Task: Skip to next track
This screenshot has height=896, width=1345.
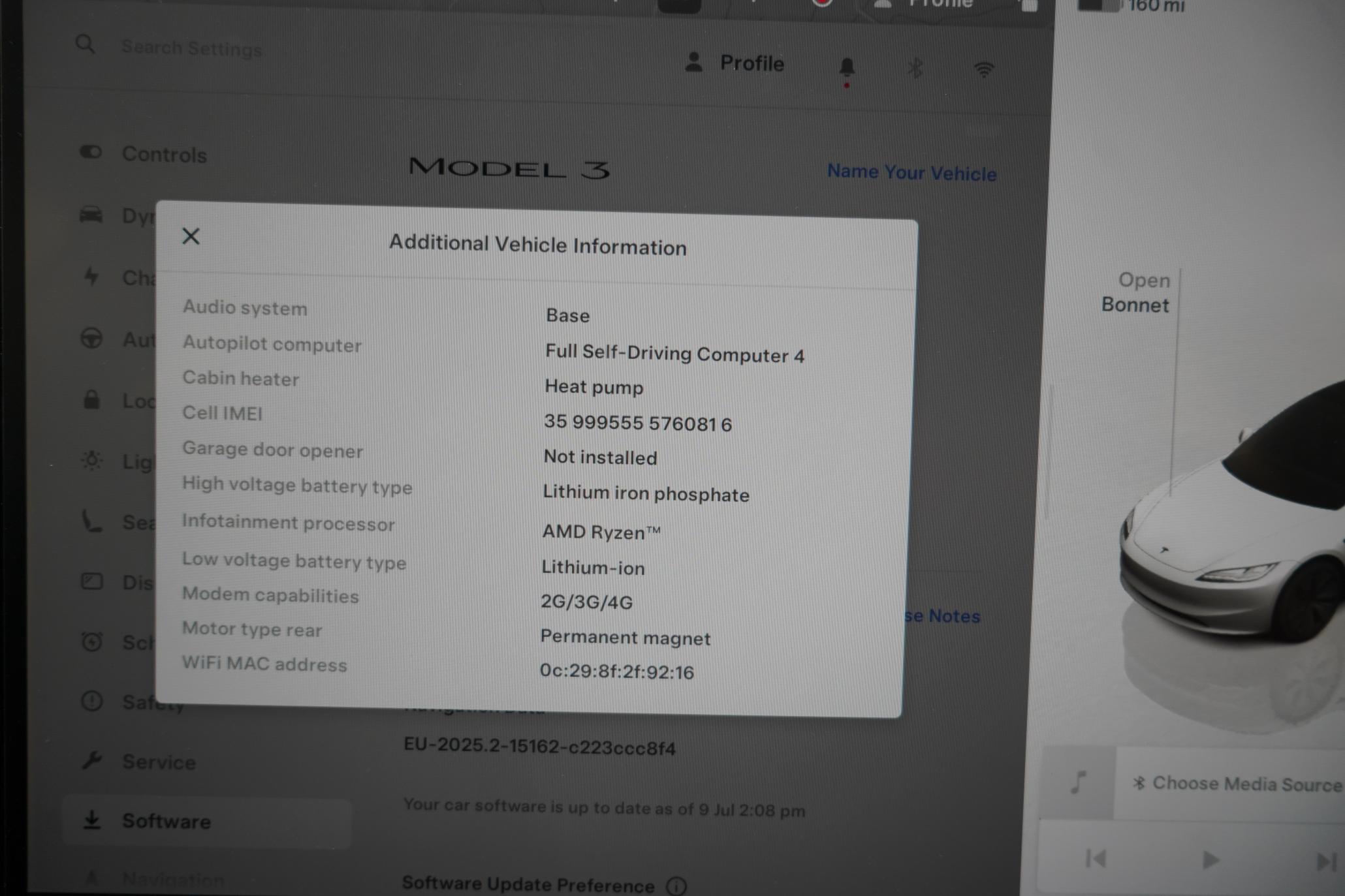Action: [x=1325, y=861]
